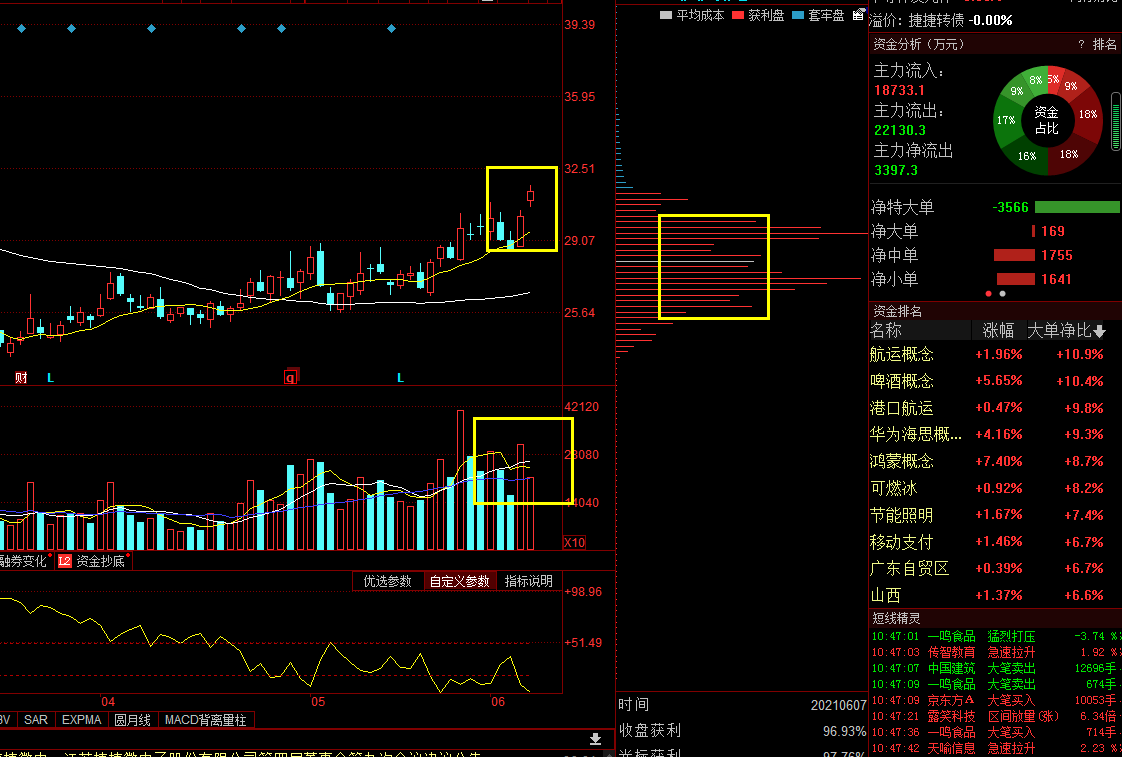The image size is (1122, 757).
Task: Click the right panel scrollbar thumb
Action: point(1116,121)
